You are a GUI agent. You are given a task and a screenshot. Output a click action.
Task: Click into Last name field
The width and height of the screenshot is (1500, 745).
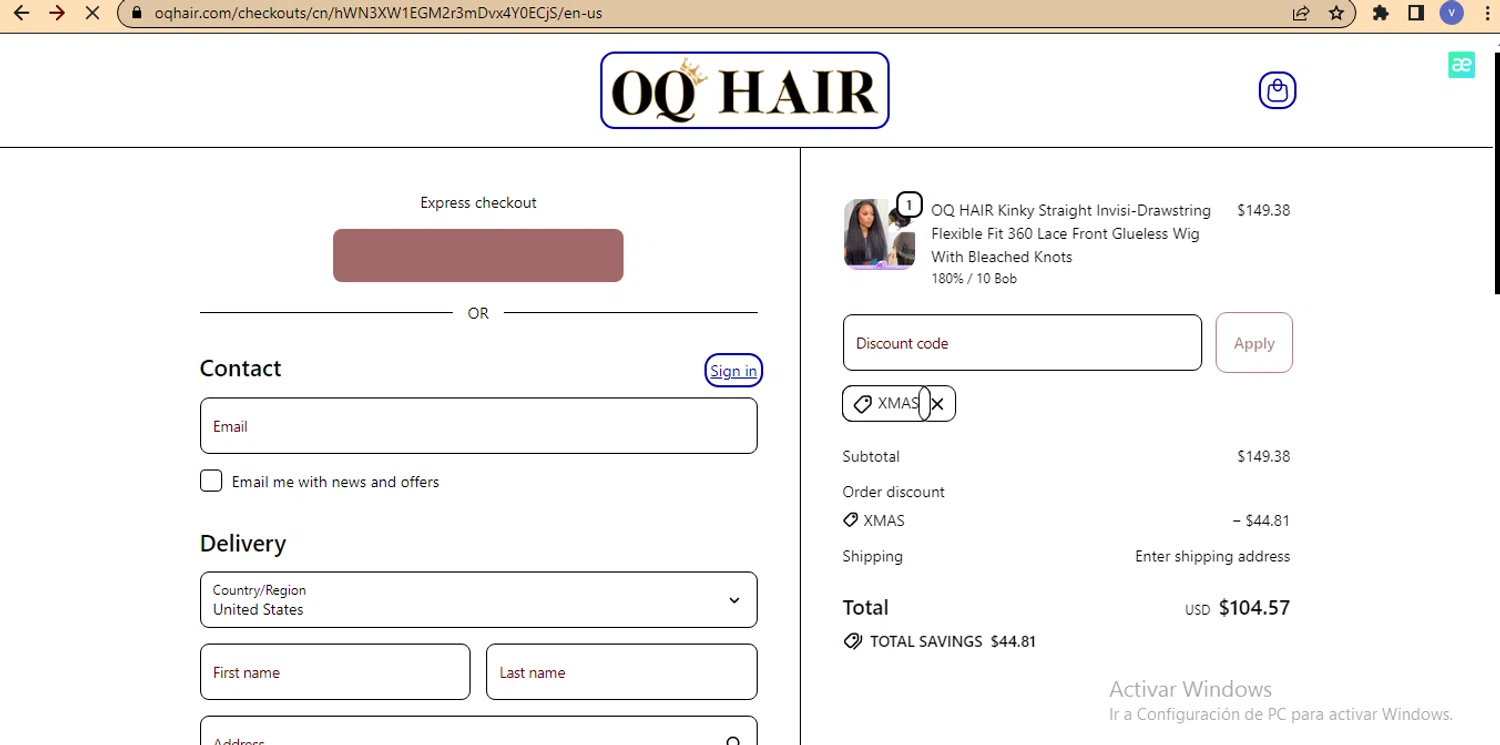[621, 672]
